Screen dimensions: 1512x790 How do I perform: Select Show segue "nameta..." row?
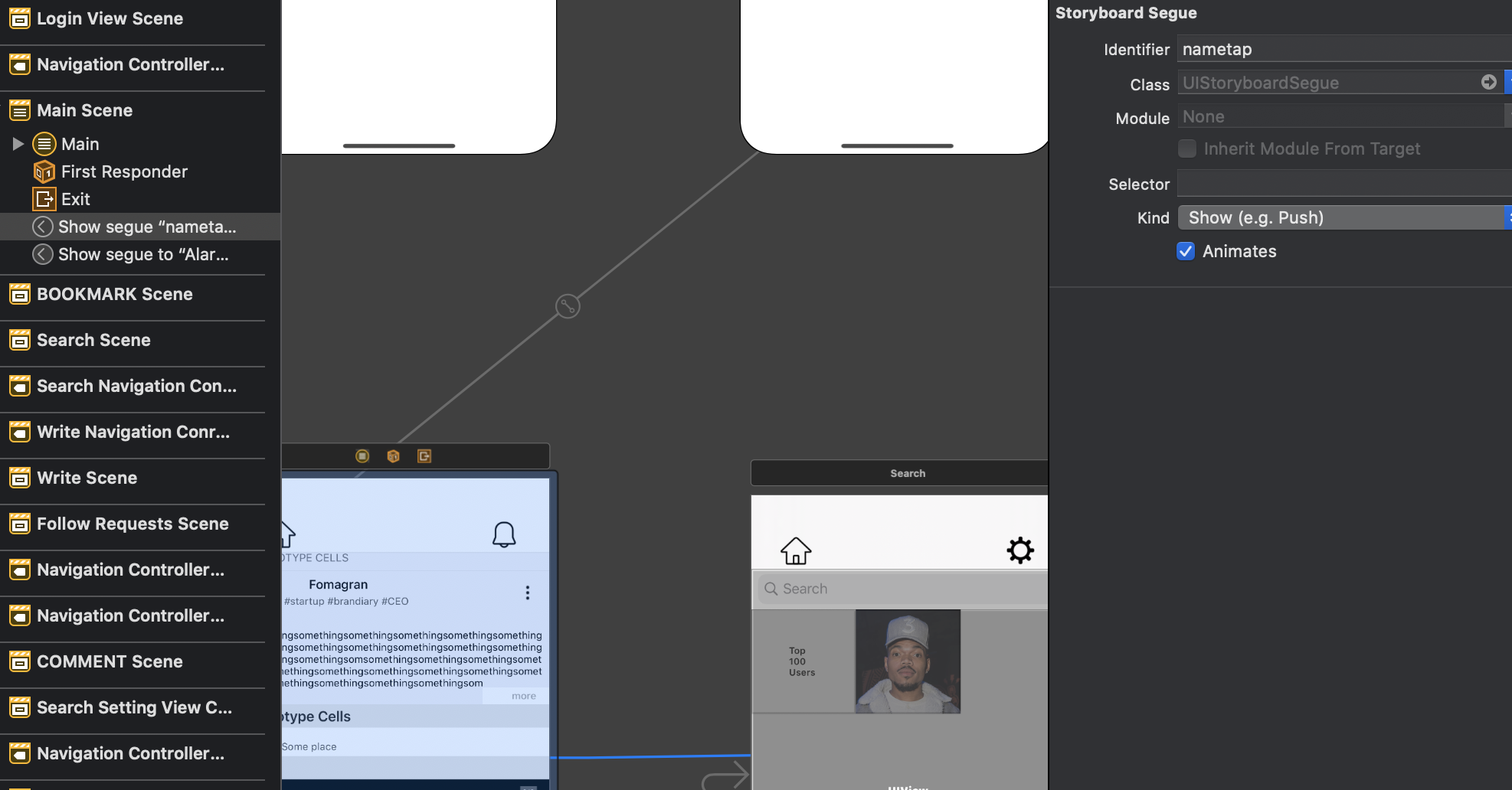[140, 227]
